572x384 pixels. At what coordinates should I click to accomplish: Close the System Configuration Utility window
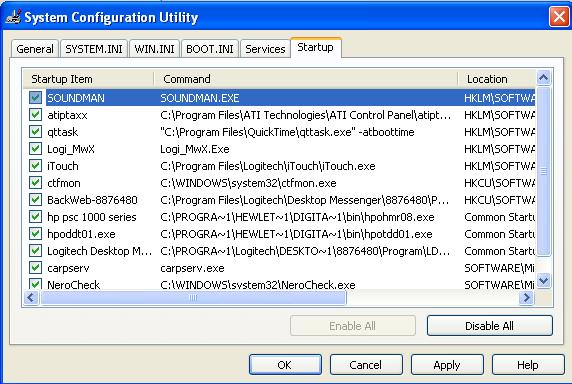[559, 17]
